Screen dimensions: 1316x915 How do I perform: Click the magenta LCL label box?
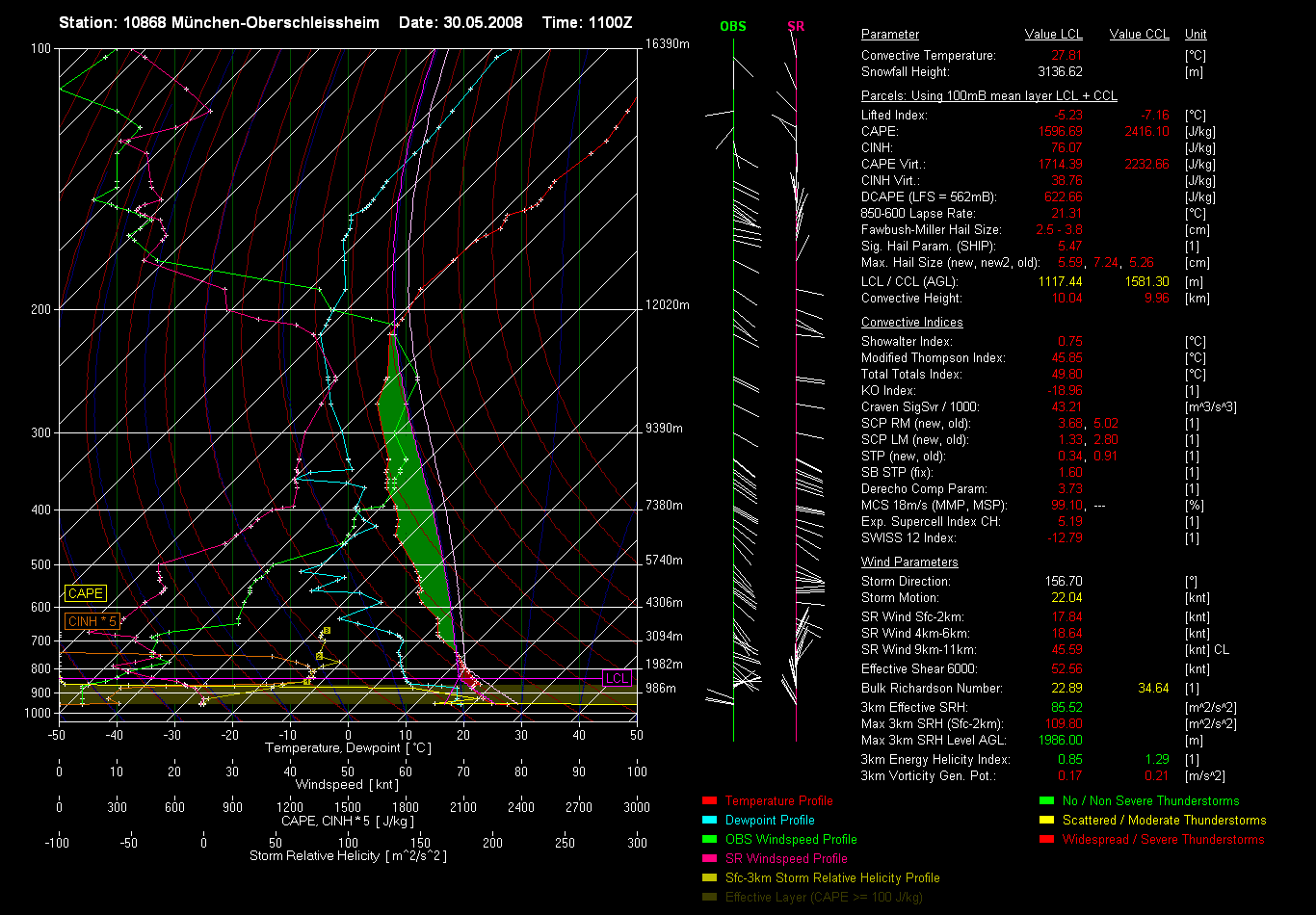coord(617,679)
